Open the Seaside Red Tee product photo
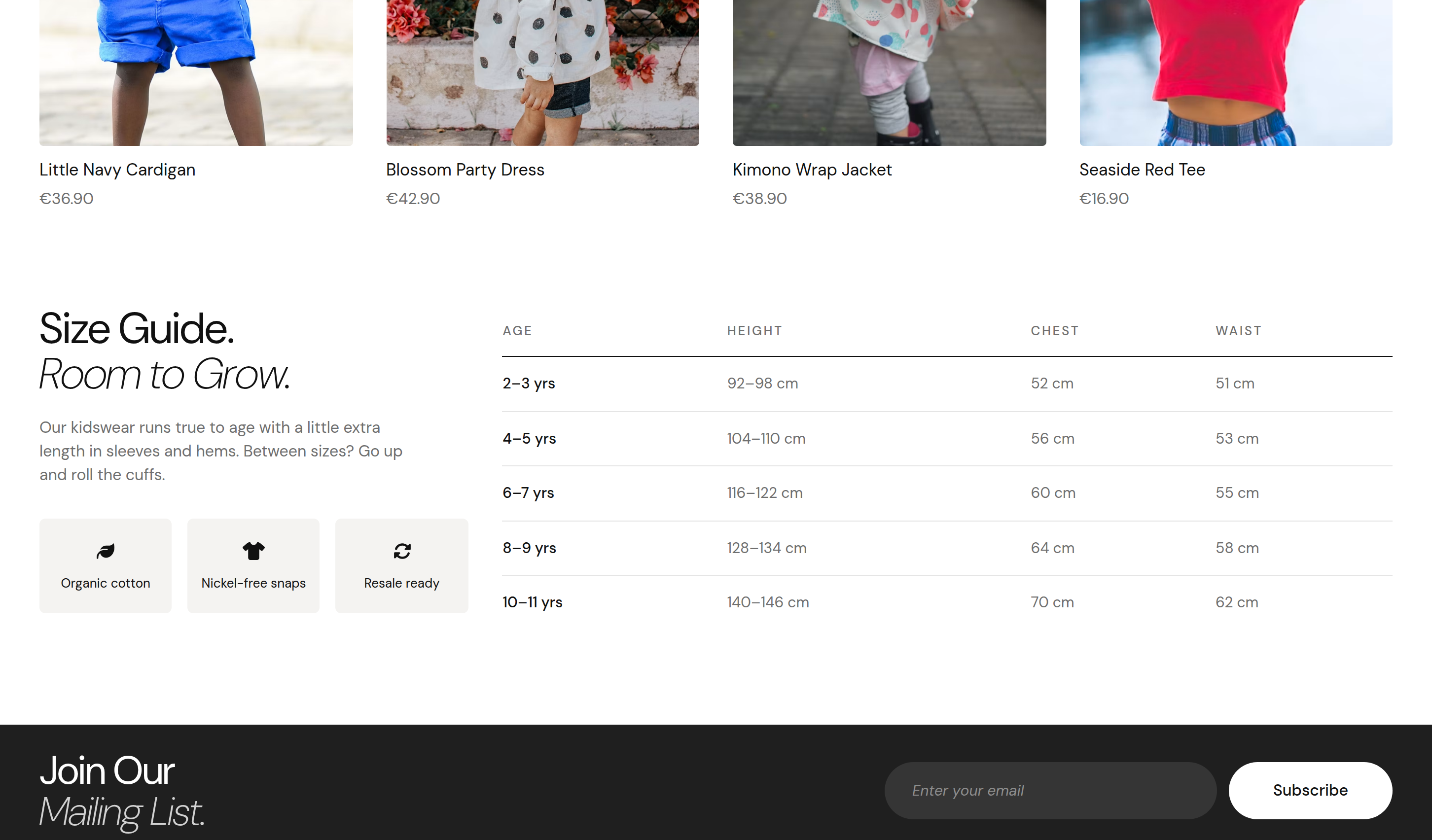The height and width of the screenshot is (840, 1432). coord(1236,72)
